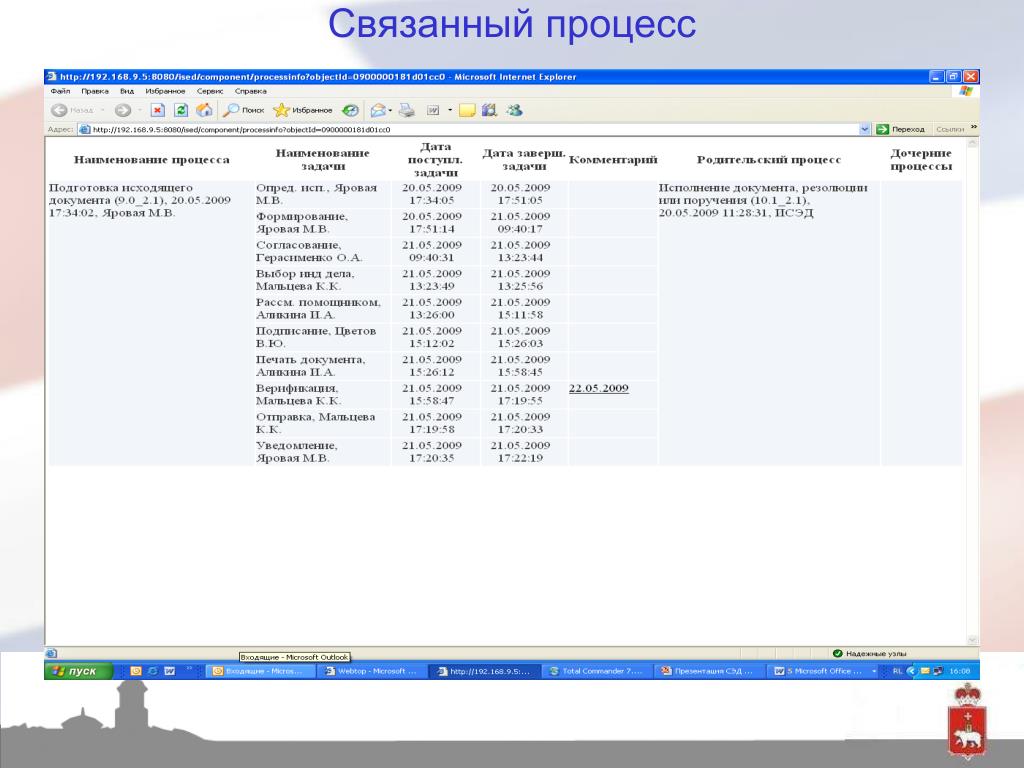Click task cell 'Выбор инд дела, Мальцева К.К.'
The image size is (1024, 768).
click(323, 280)
